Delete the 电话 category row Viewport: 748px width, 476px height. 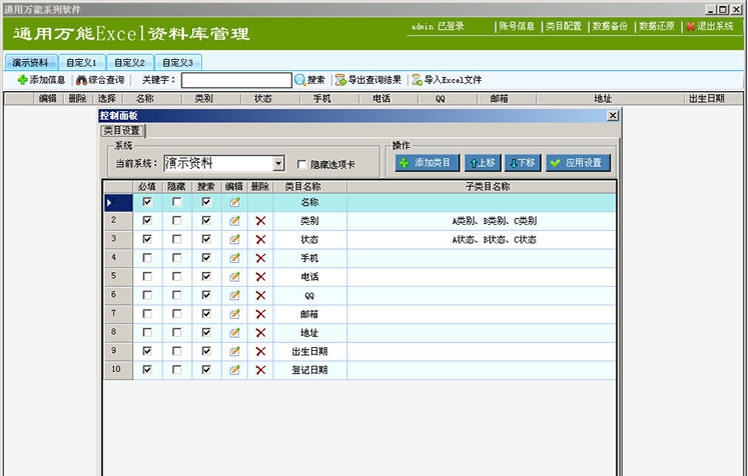(x=260, y=277)
